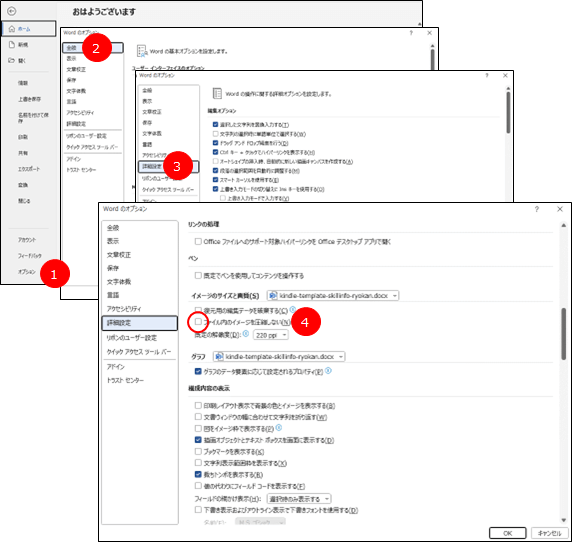This screenshot has width=572, height=542.
Task: Check the Office ファイルへのサポート対象ハイパーリンク option
Action: tap(198, 241)
